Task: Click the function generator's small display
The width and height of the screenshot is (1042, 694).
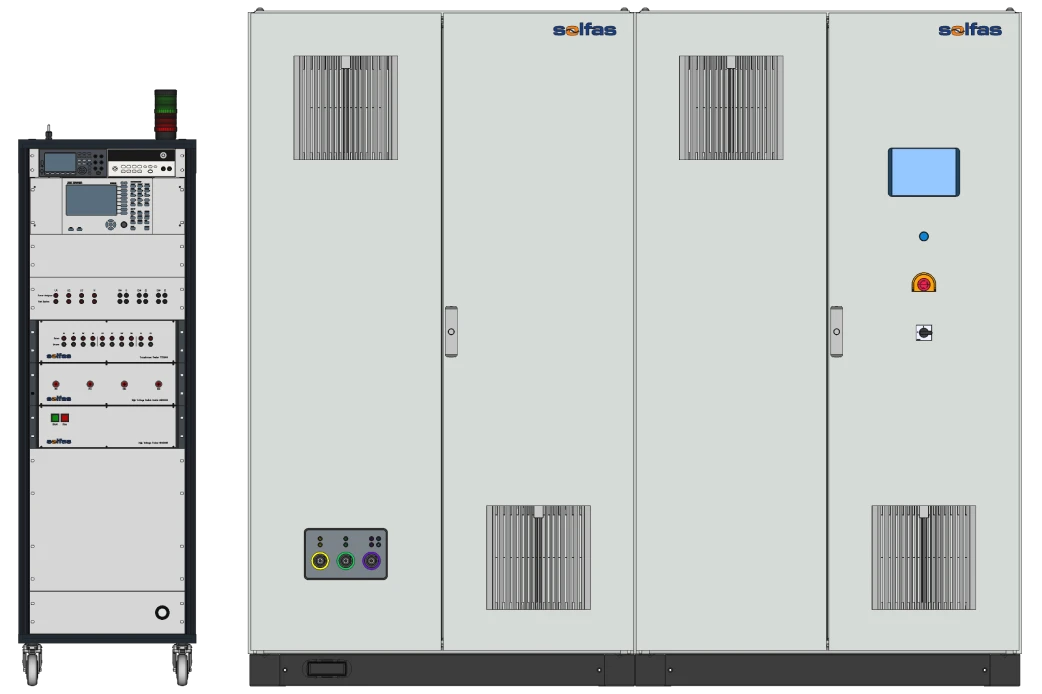Action: click(x=60, y=162)
